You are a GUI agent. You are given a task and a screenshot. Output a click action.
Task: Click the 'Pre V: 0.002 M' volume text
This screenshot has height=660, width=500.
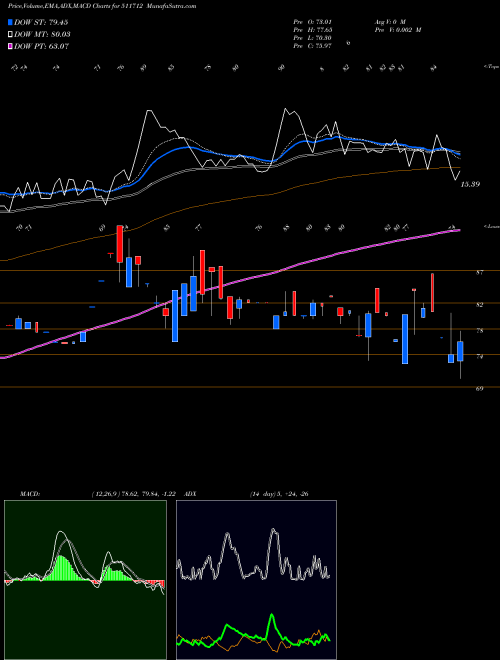pos(397,30)
